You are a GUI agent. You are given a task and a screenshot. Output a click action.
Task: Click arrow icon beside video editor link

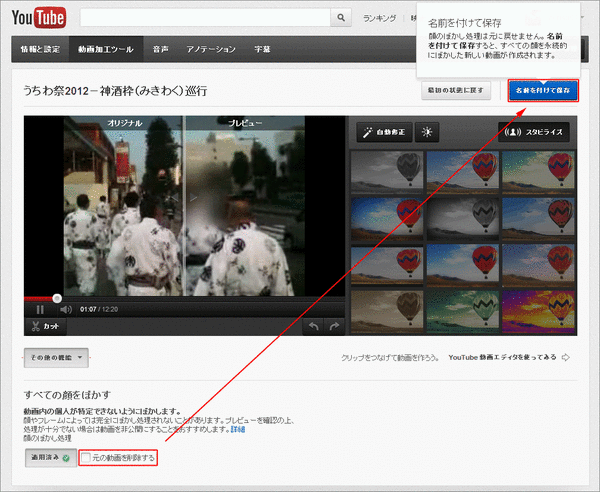pyautogui.click(x=566, y=357)
